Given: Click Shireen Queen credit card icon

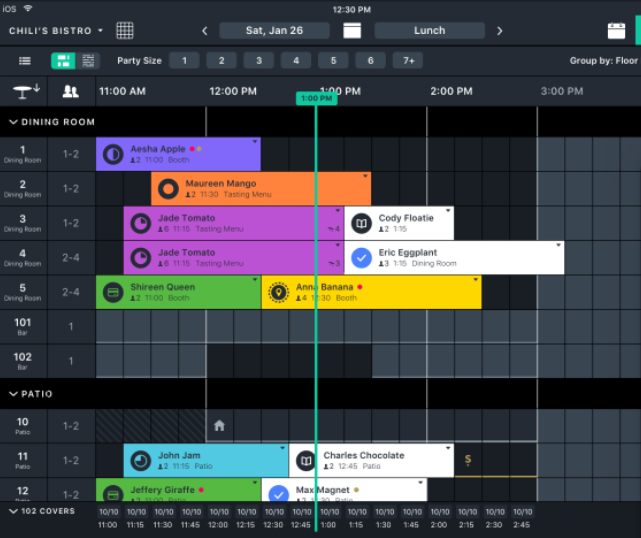Looking at the screenshot, I should pyautogui.click(x=113, y=292).
